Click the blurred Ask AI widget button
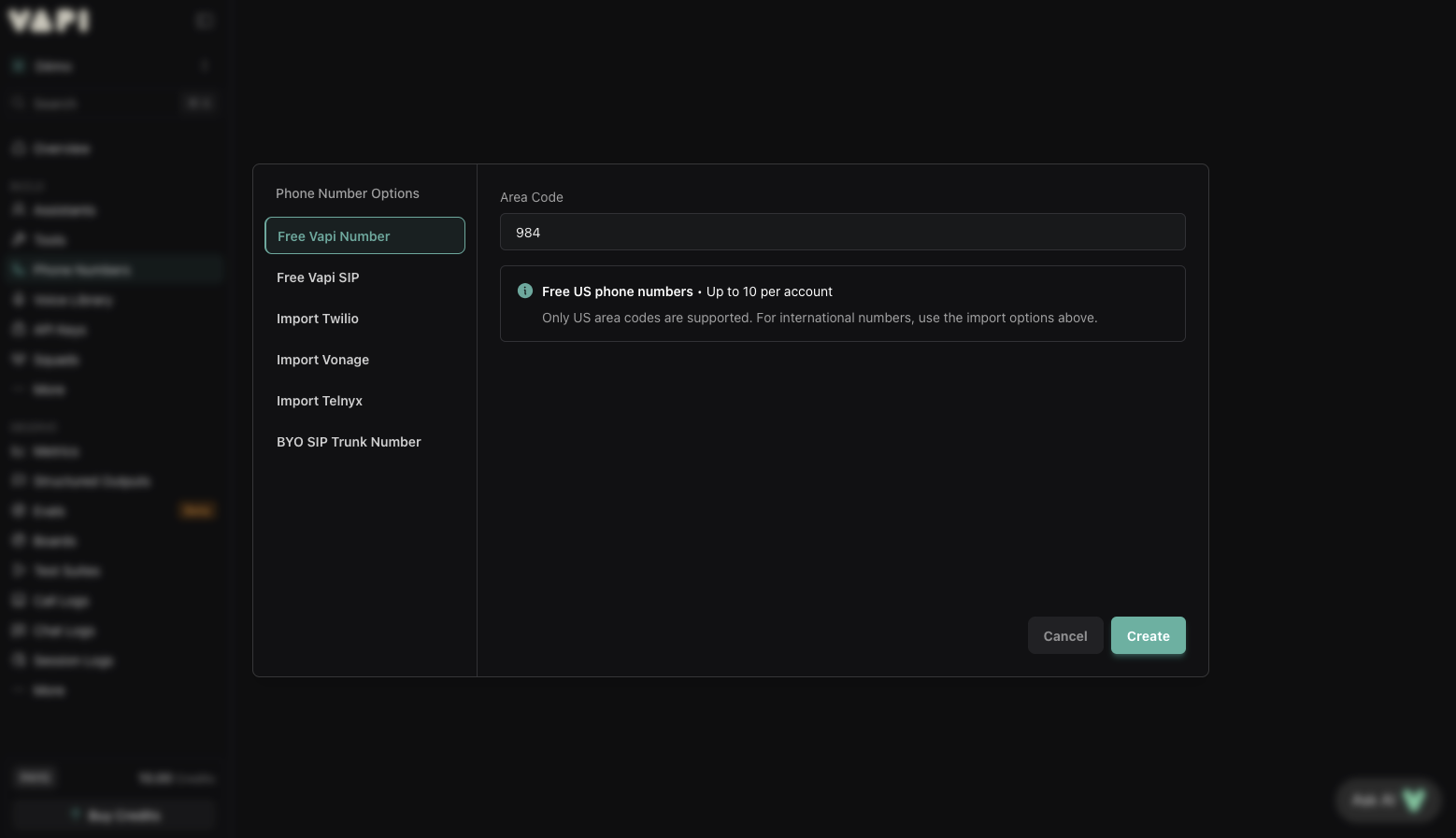This screenshot has height=838, width=1456. (1389, 800)
